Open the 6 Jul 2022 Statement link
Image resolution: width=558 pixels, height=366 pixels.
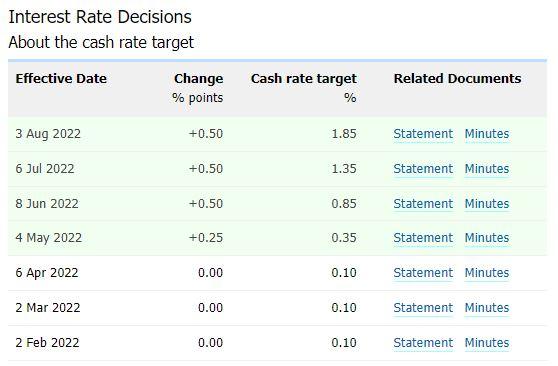click(423, 169)
